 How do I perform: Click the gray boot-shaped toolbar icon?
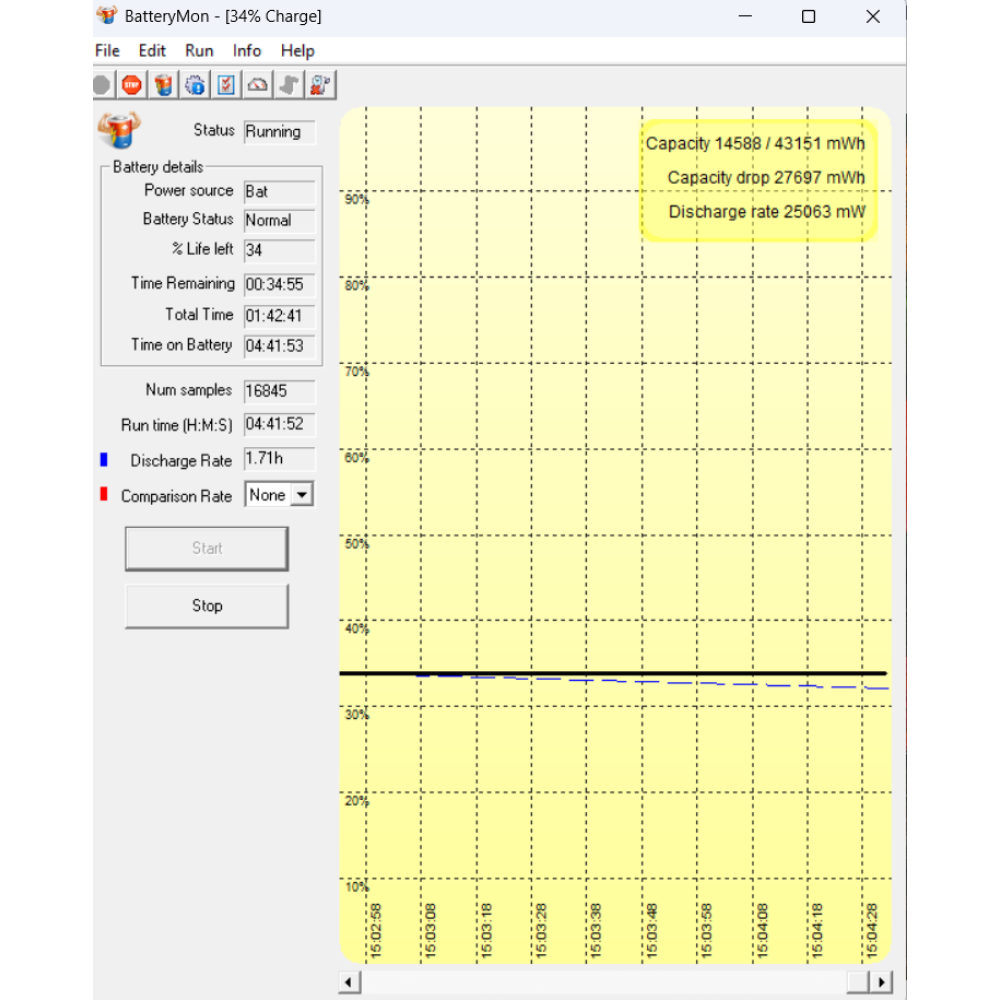(x=289, y=86)
